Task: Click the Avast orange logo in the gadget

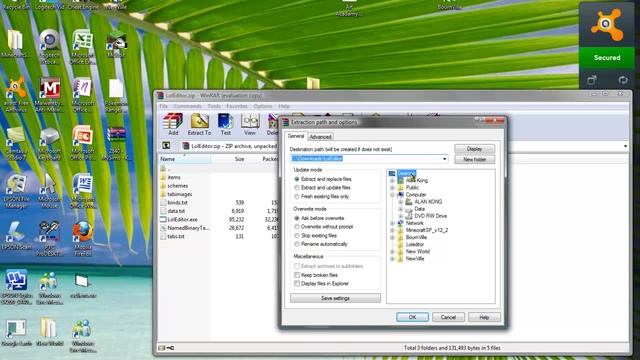Action: [x=607, y=25]
